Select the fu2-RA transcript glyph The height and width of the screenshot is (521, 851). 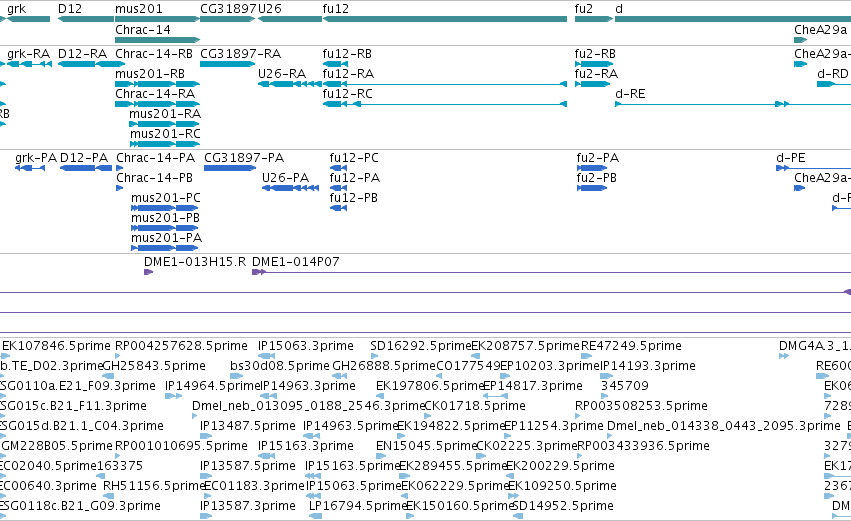coord(593,84)
